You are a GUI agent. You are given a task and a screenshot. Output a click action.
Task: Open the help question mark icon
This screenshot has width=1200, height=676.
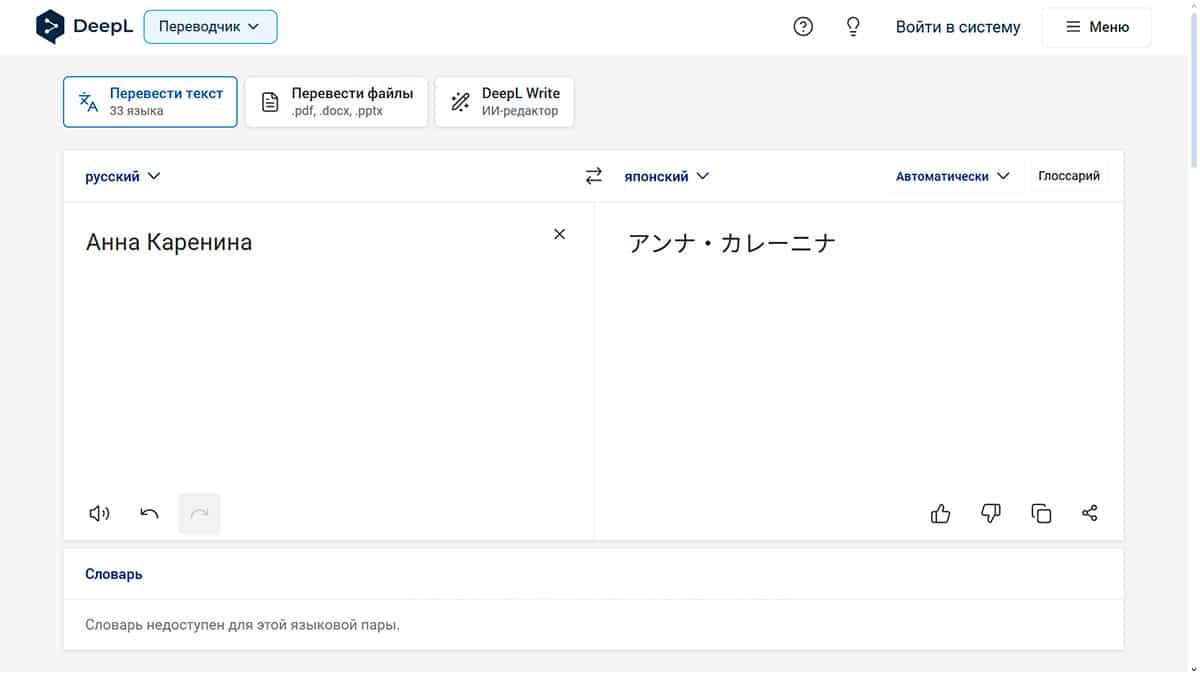[803, 27]
